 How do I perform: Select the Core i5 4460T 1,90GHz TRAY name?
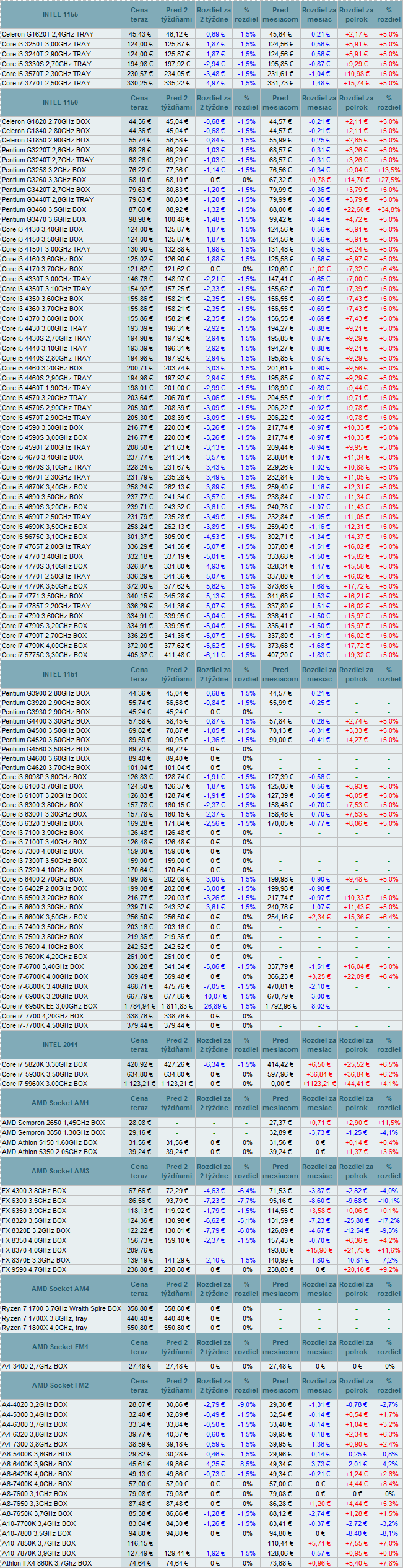pos(46,388)
